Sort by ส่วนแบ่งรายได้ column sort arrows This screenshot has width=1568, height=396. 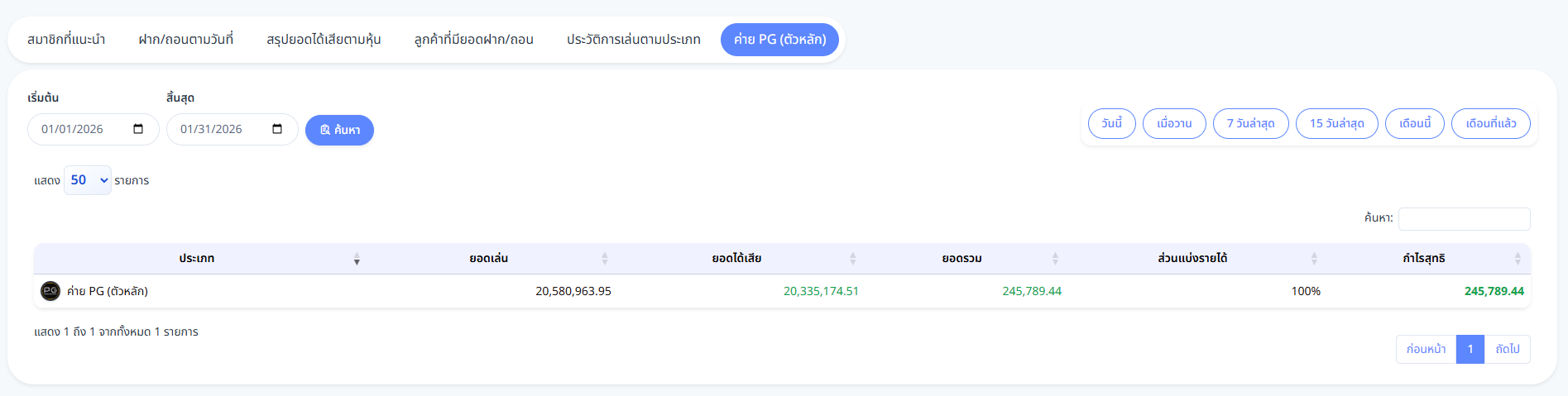(1314, 259)
